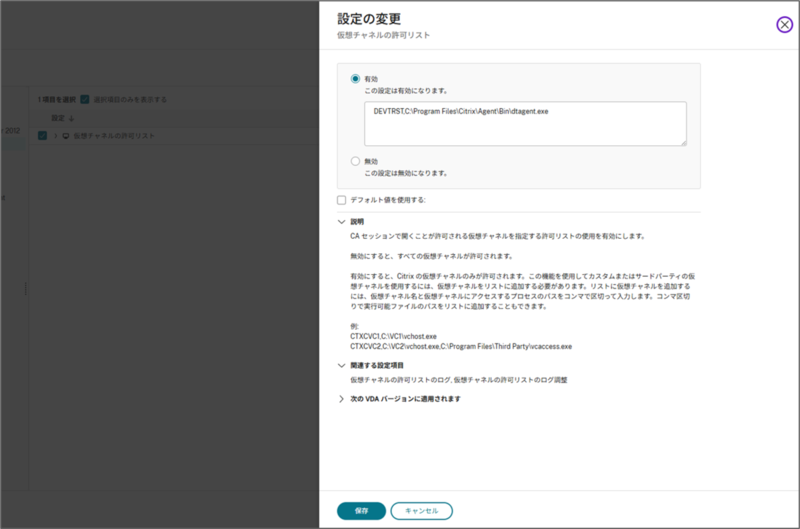800x529 pixels.
Task: Click the キャンセル button
Action: 421,511
